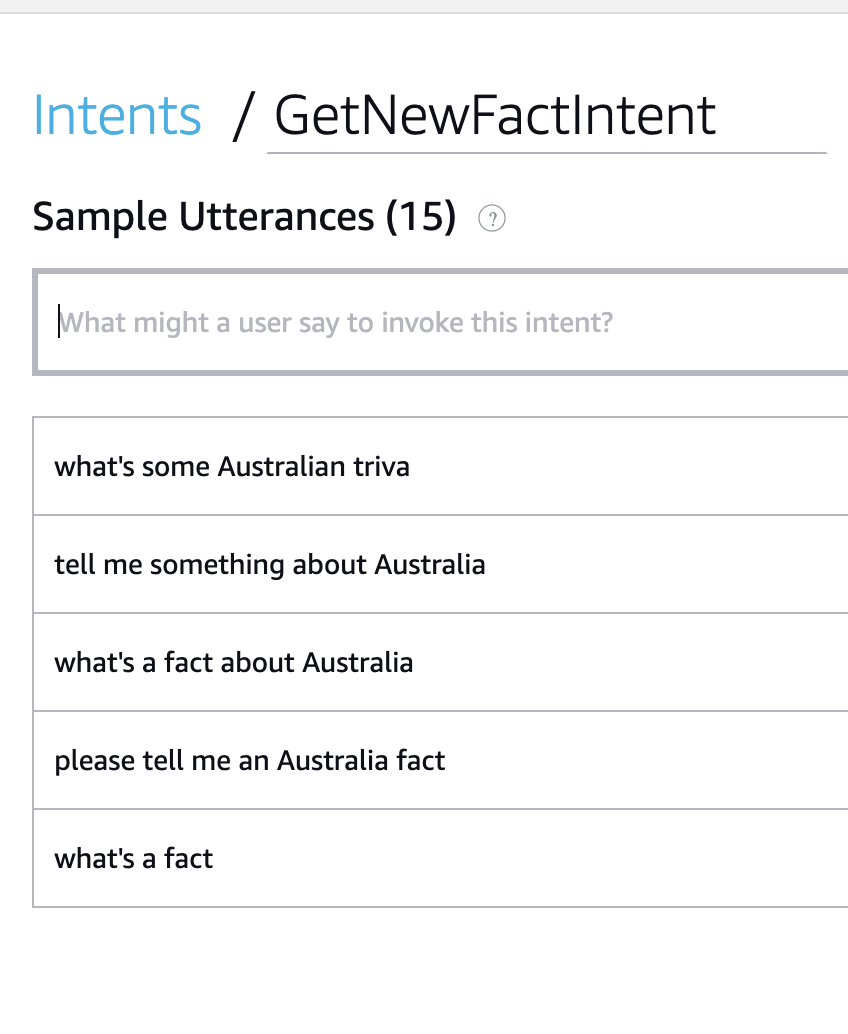Click the slash separator in the breadcrumb
Screen dimensions: 848x1034
(x=240, y=116)
